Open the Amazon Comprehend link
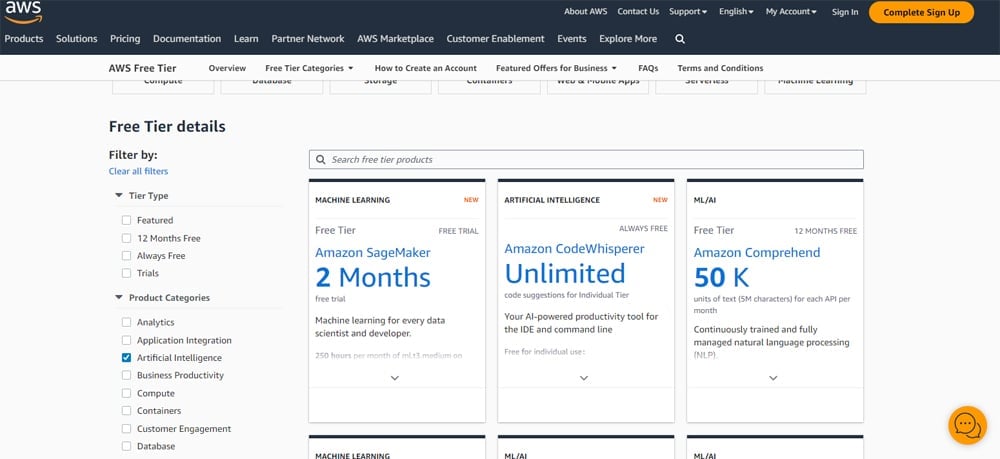 [757, 252]
